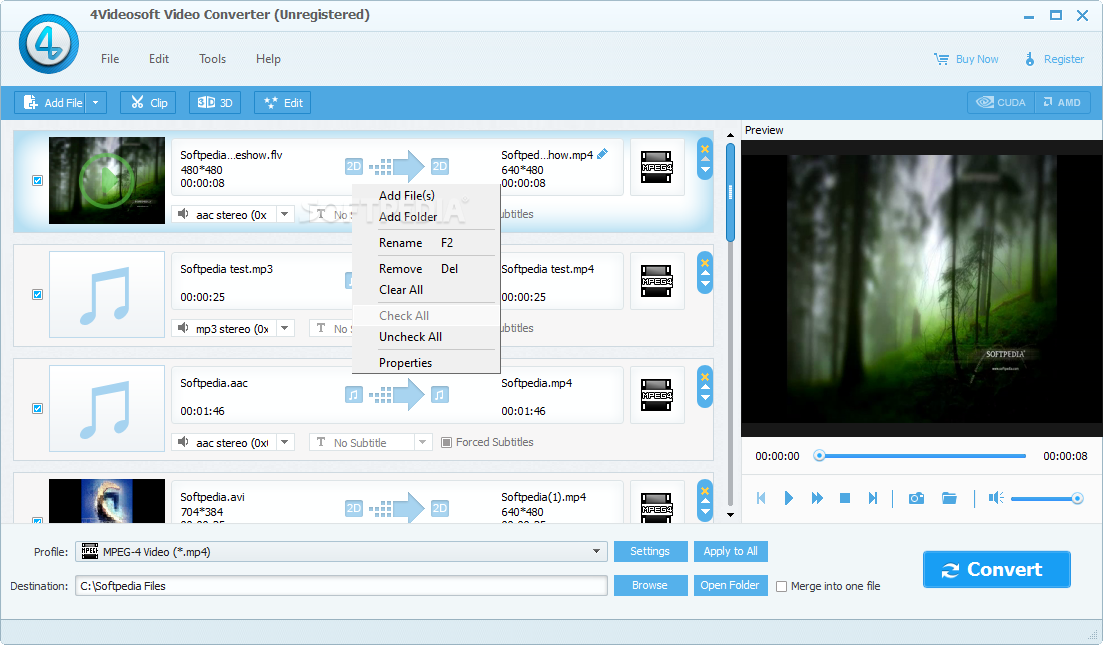Viewport: 1103px width, 645px height.
Task: Select the Clip tool in the toolbar
Action: point(147,102)
